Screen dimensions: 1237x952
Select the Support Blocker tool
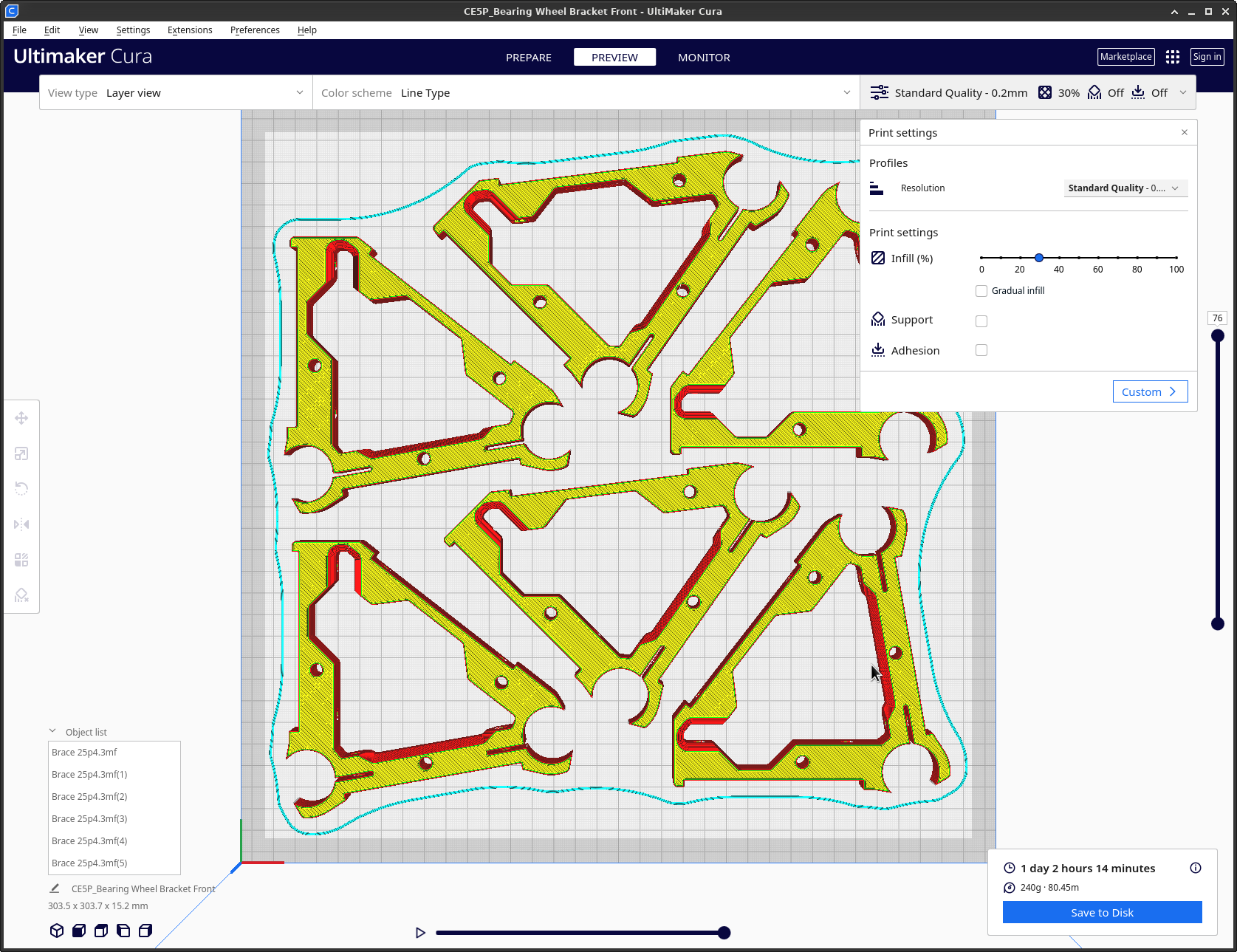[21, 595]
